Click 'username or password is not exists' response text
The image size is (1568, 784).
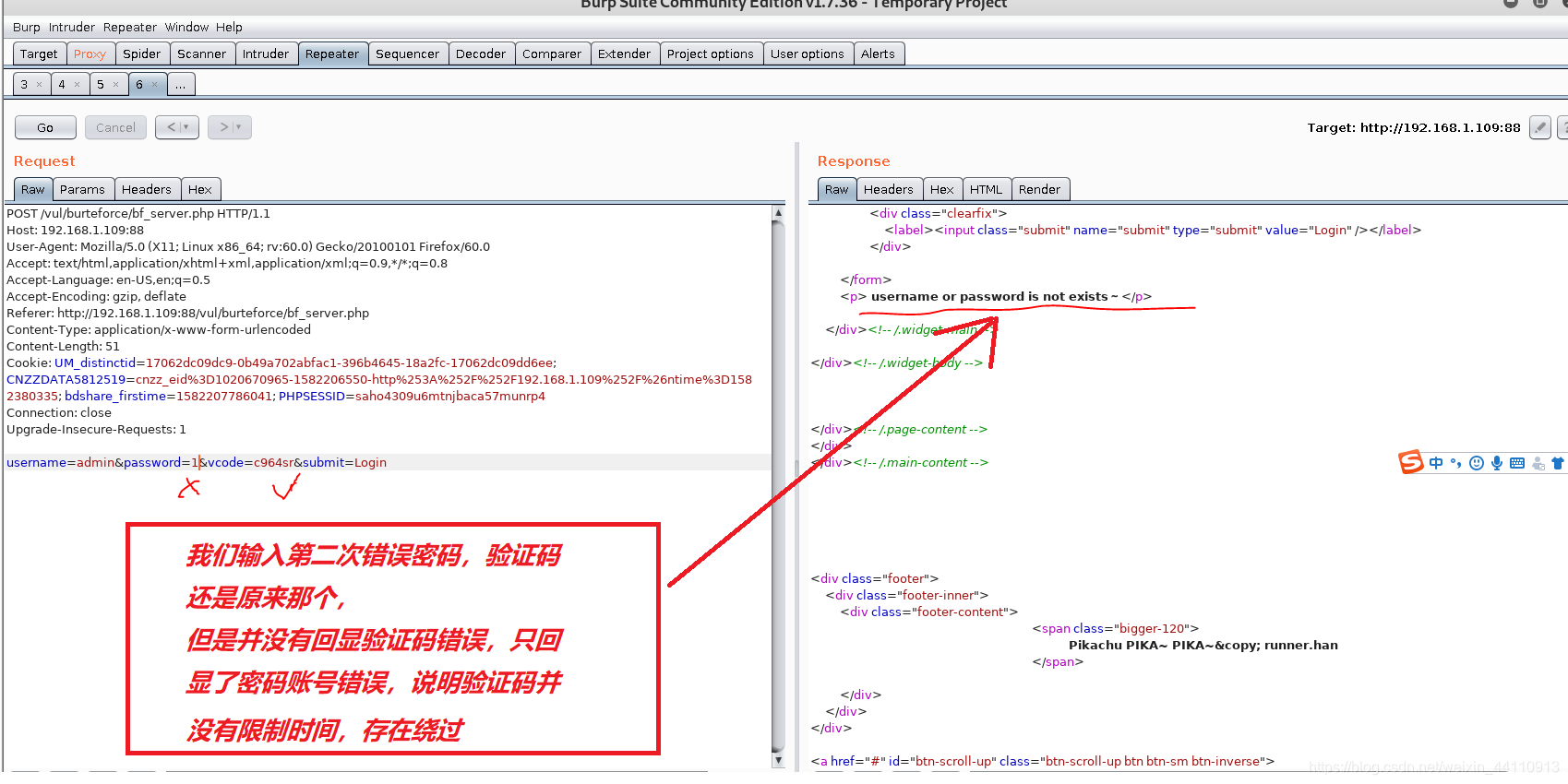coord(989,296)
